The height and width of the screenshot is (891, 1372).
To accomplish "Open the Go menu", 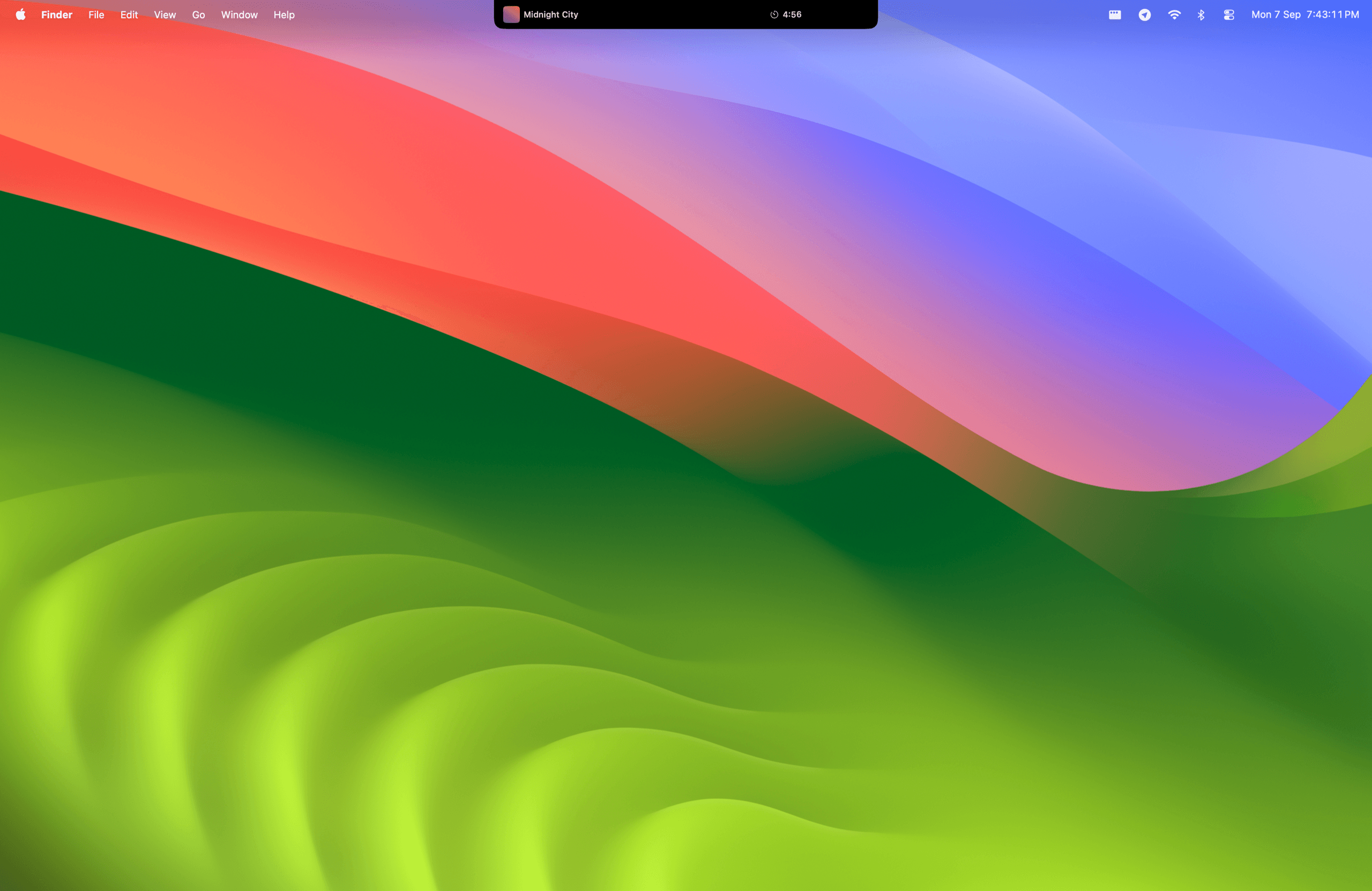I will click(x=198, y=14).
